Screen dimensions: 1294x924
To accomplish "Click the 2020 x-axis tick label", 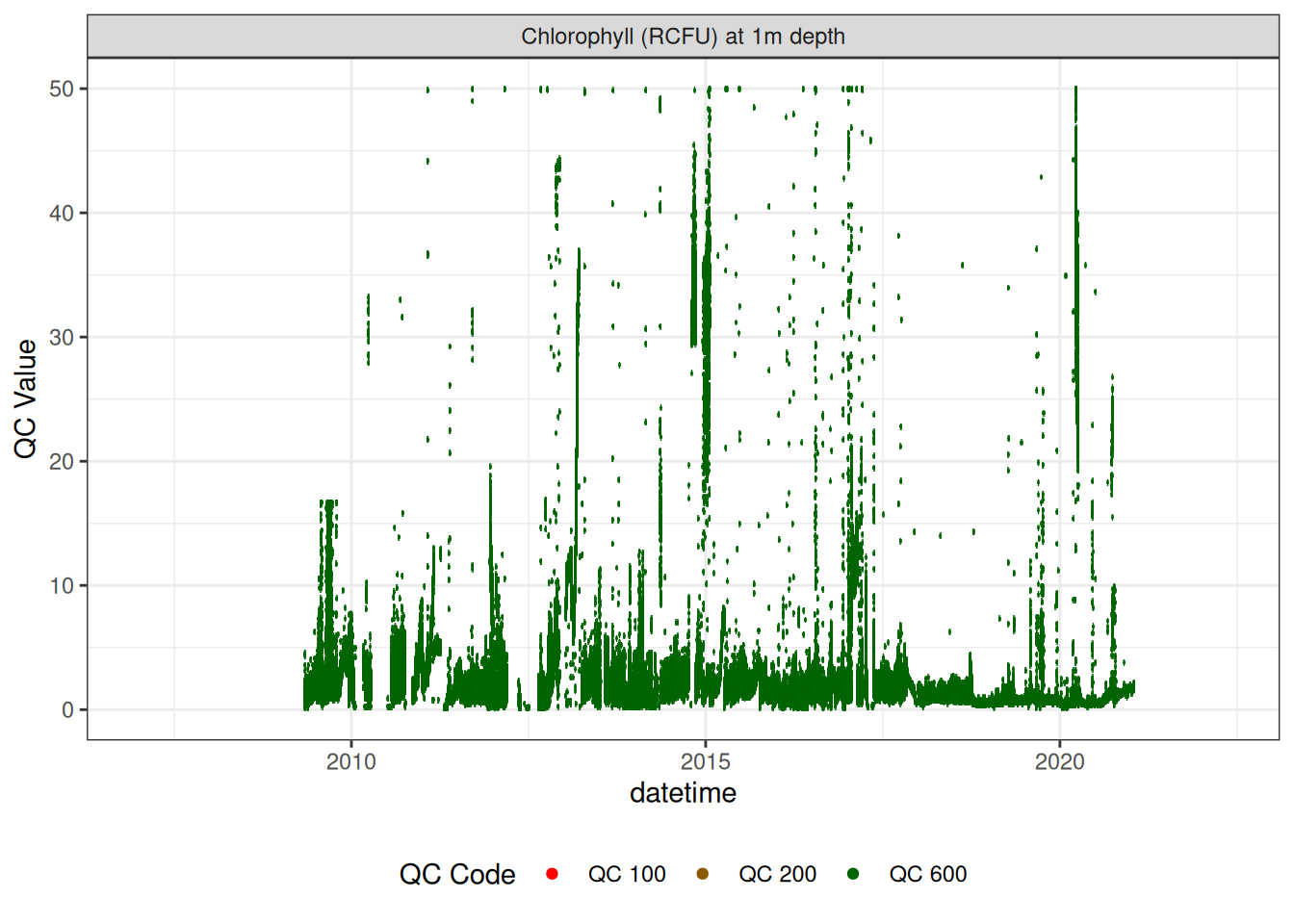I will (1059, 762).
